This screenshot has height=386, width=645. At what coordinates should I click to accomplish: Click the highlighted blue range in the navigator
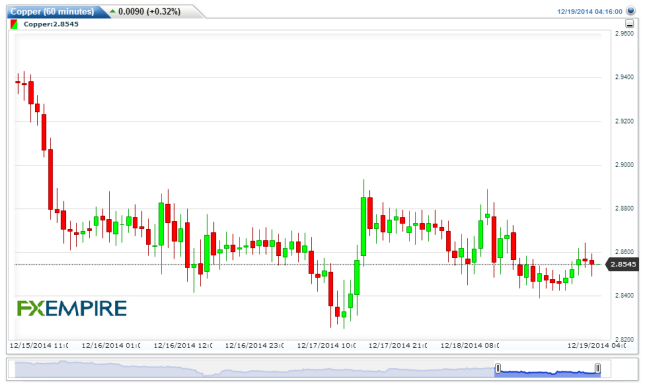[548, 369]
